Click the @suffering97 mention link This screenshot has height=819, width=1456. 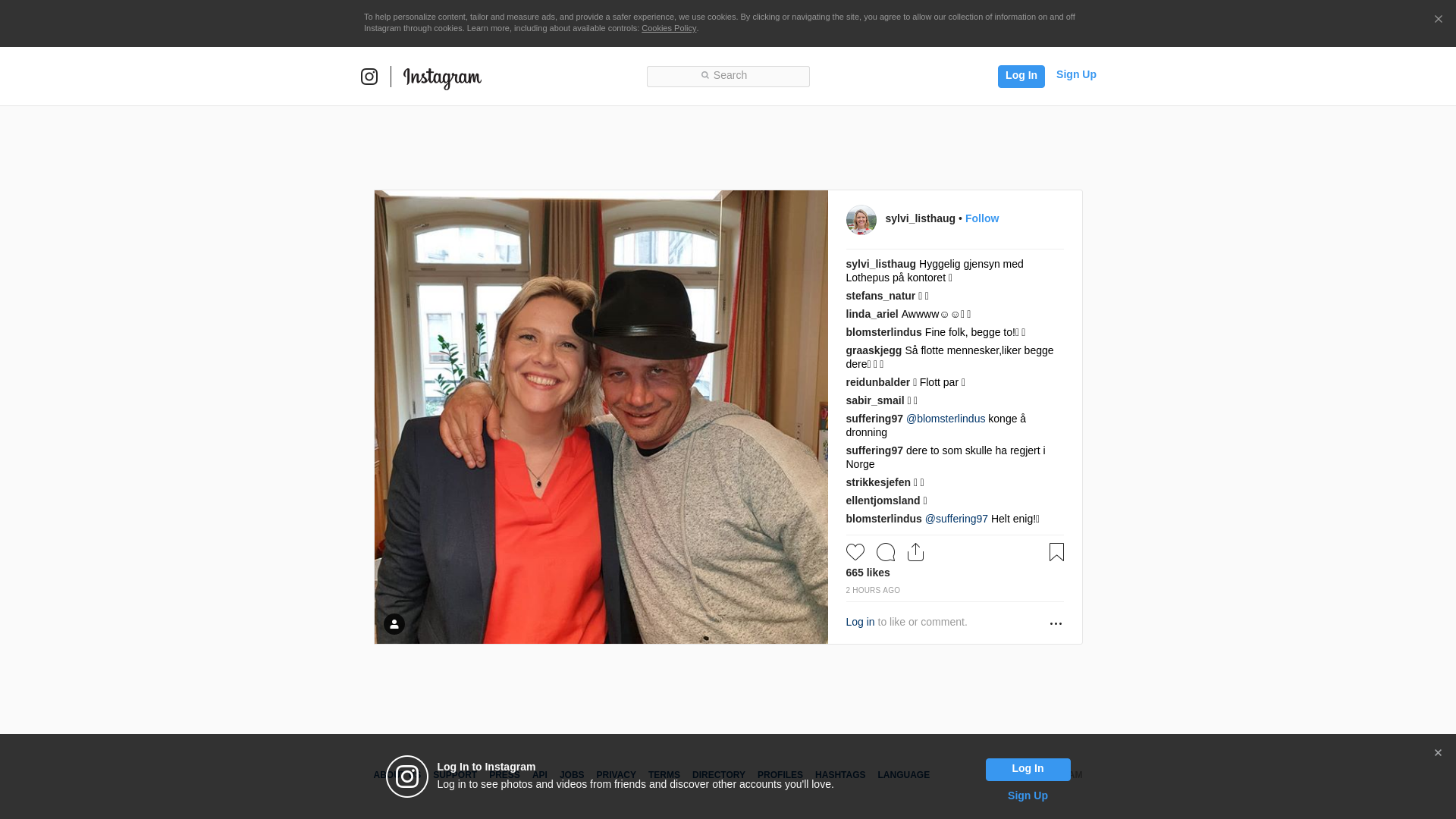[x=956, y=519]
